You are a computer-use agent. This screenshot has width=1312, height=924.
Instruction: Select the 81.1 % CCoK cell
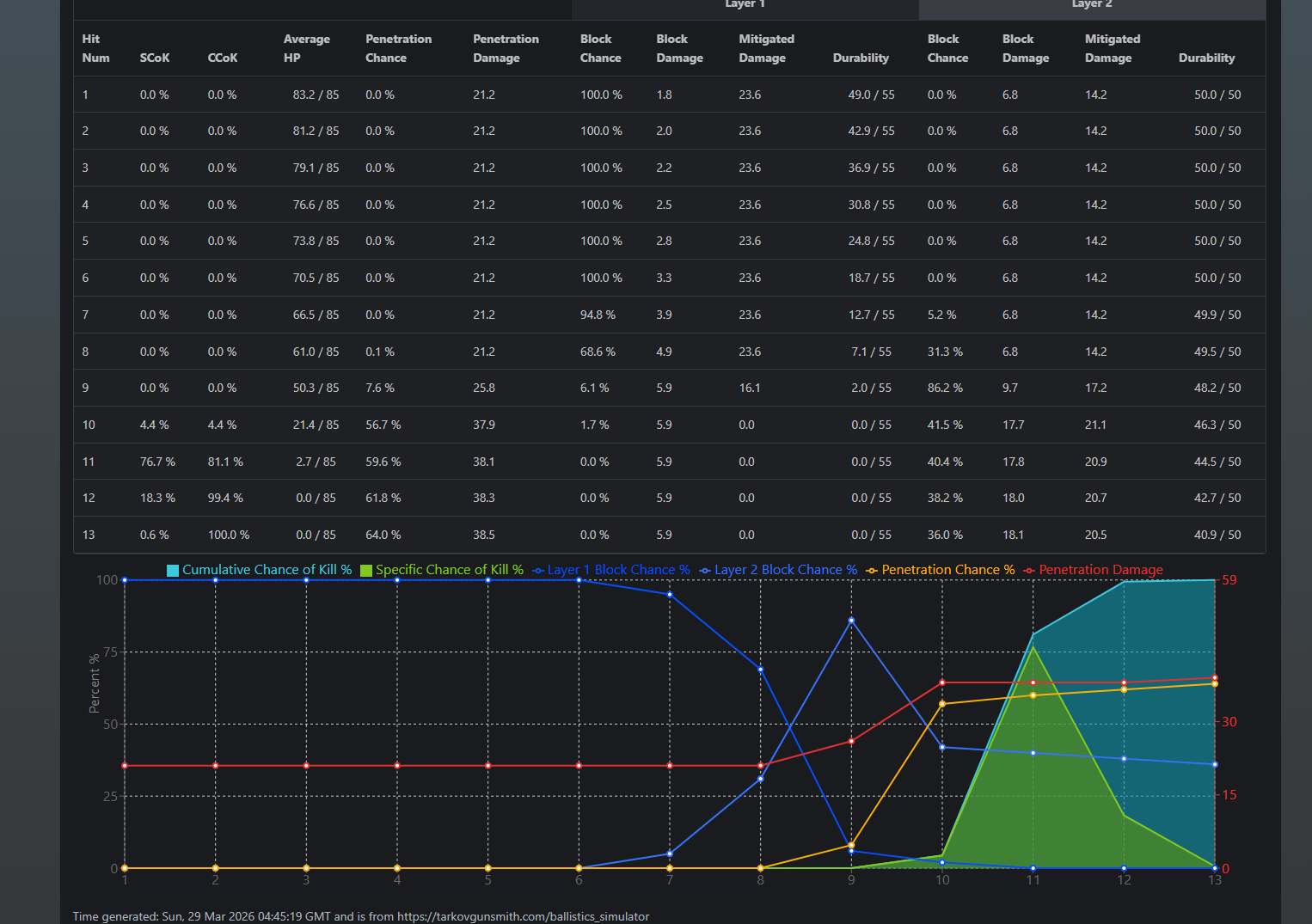pos(225,462)
